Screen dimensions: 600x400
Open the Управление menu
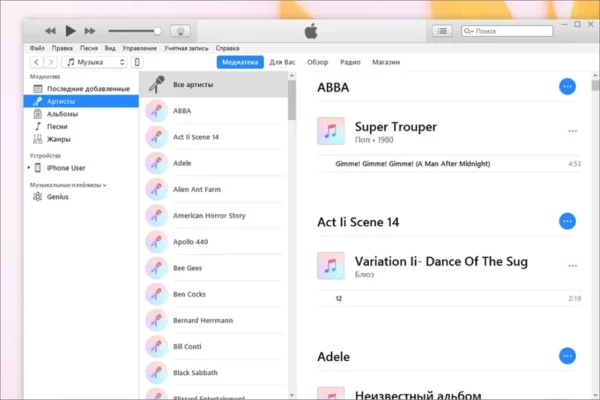click(x=139, y=48)
